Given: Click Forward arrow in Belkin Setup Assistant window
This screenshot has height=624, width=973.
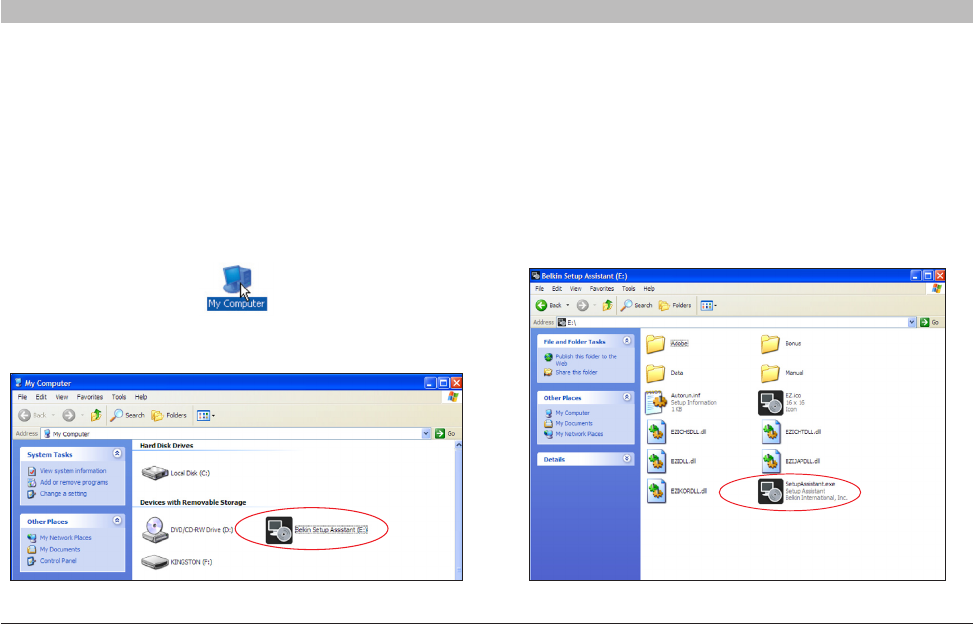Looking at the screenshot, I should [582, 305].
